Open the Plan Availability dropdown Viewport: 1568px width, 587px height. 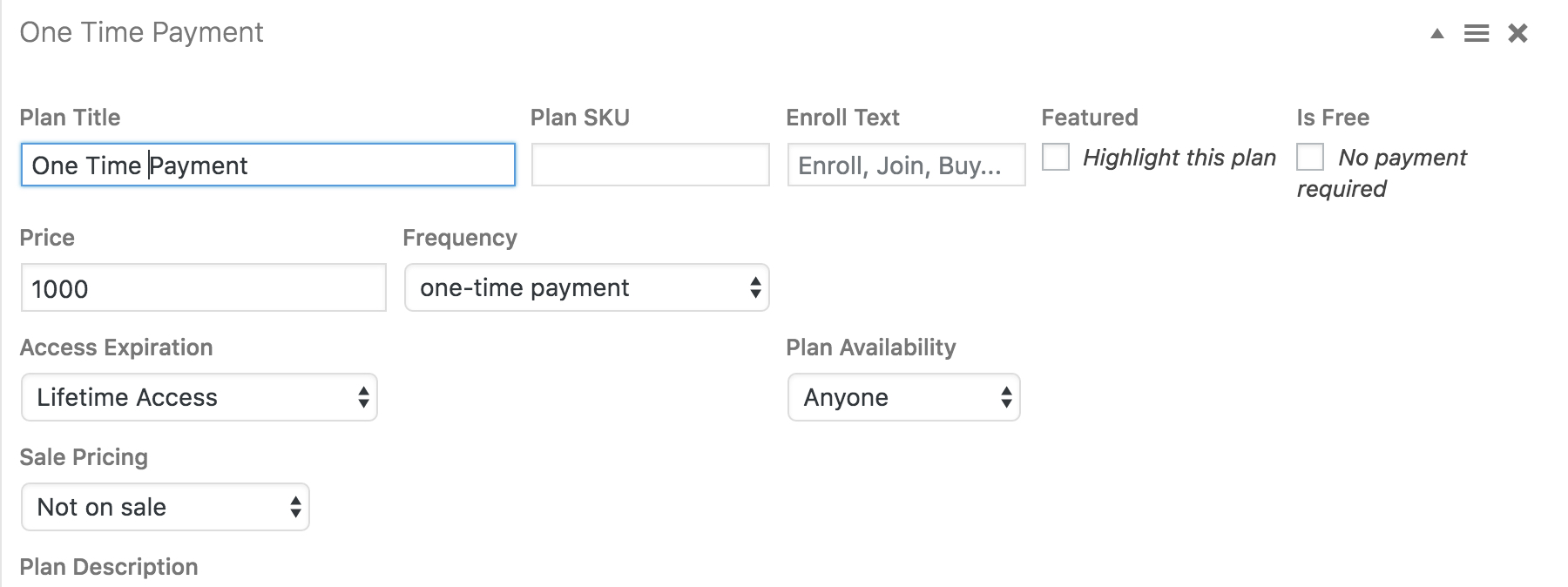click(904, 397)
